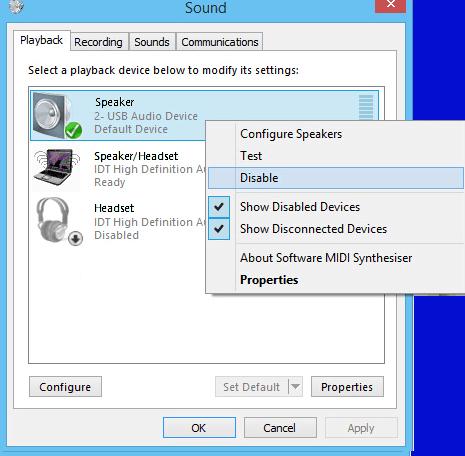This screenshot has width=465, height=456.
Task: Choose Configure Speakers from context menu
Action: coord(336,134)
